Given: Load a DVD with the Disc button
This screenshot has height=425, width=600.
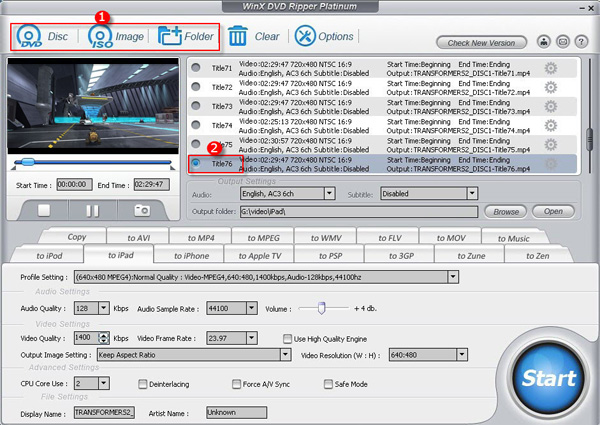Looking at the screenshot, I should 42,36.
